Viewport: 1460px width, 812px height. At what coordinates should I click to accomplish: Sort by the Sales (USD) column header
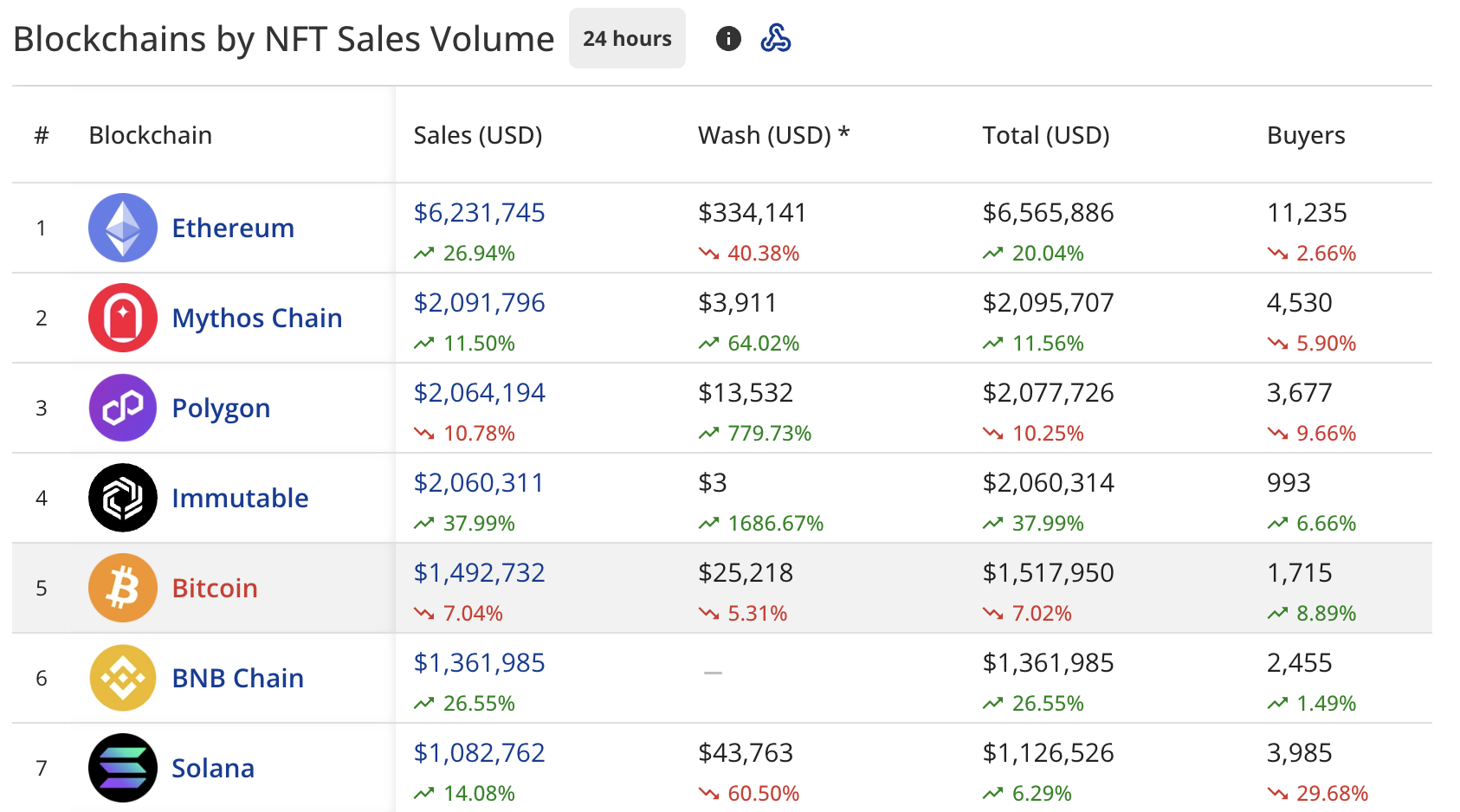[x=478, y=136]
